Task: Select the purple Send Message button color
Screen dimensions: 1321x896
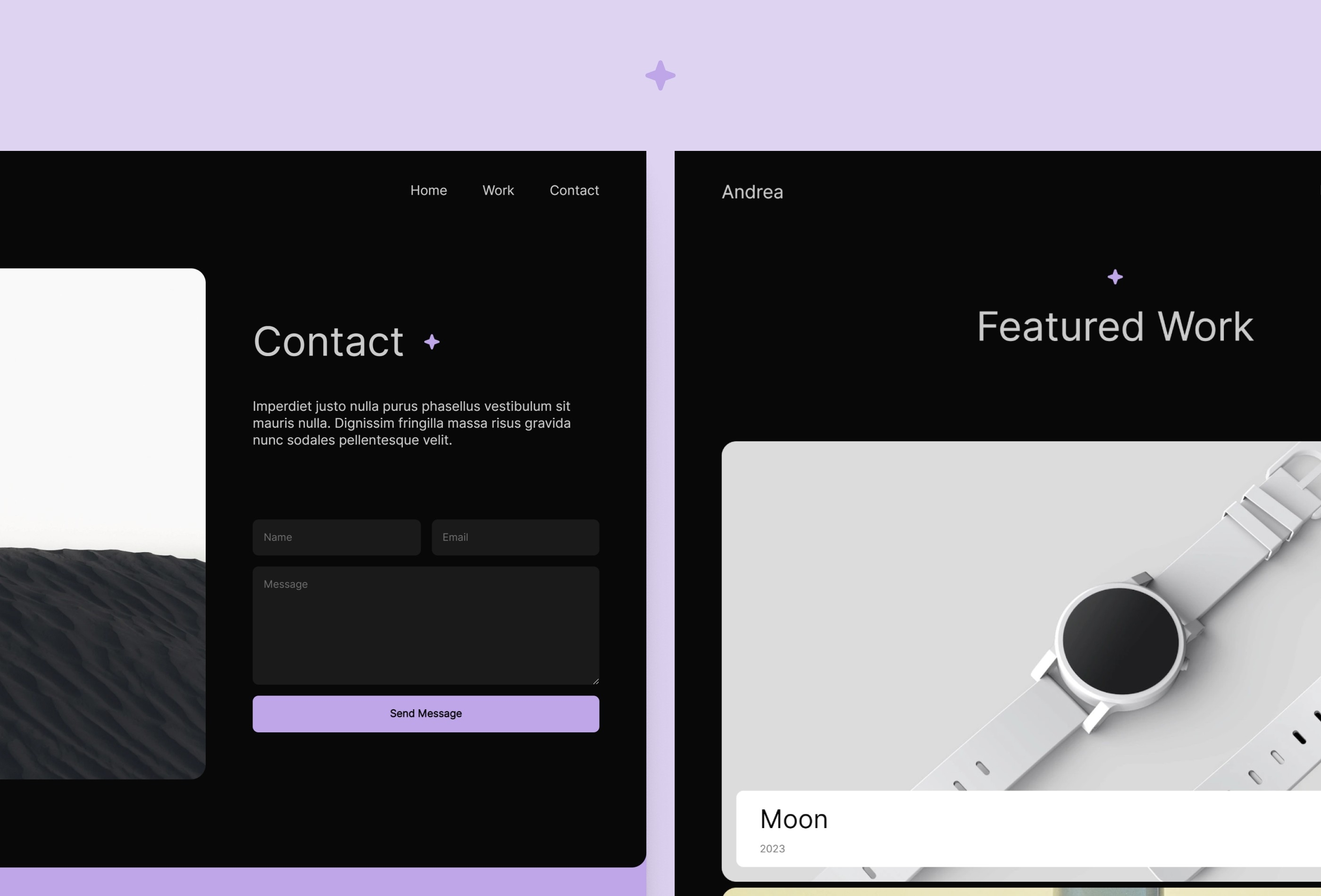Action: point(425,713)
